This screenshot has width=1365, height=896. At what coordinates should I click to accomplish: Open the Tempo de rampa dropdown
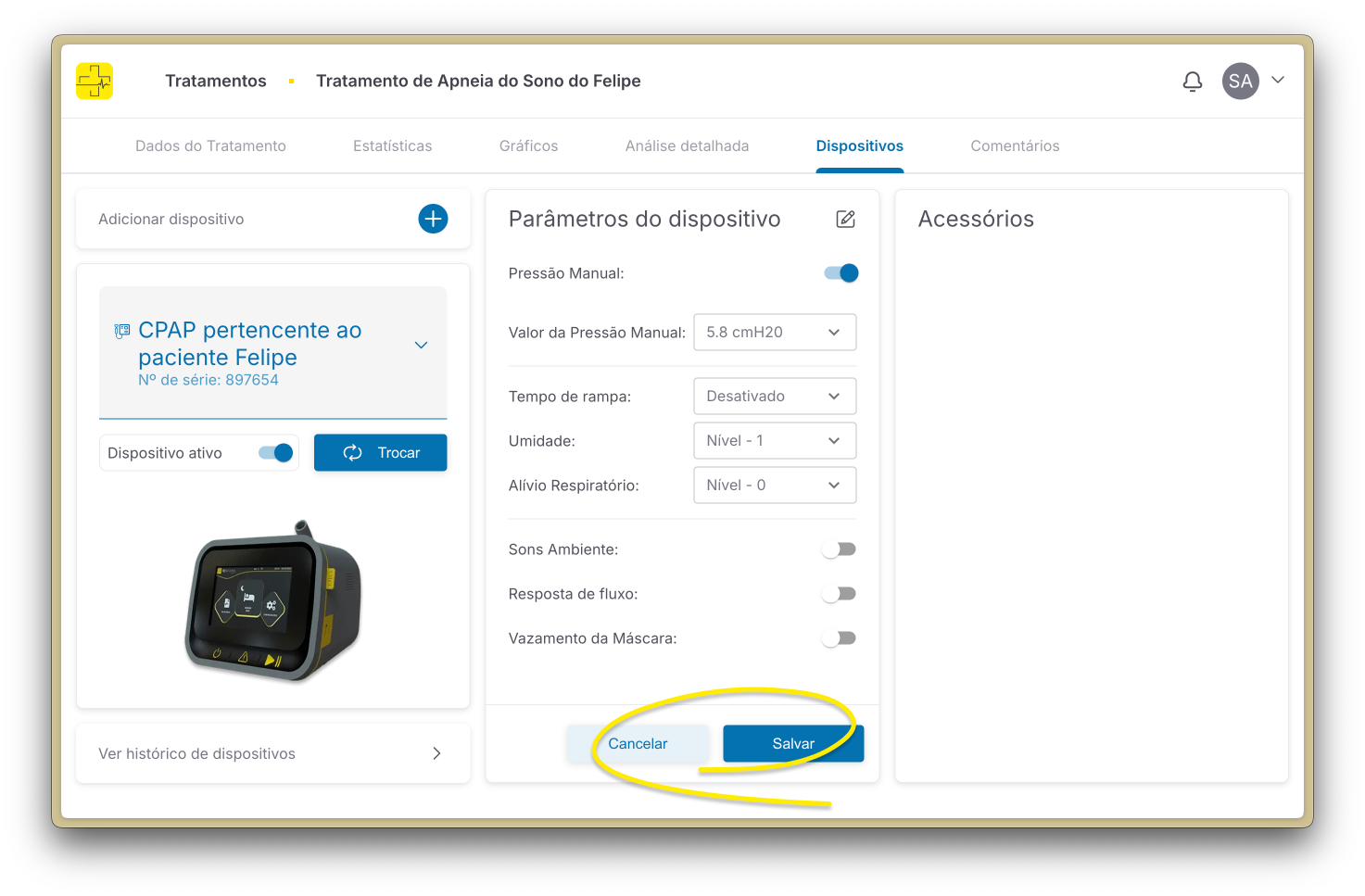pos(775,396)
